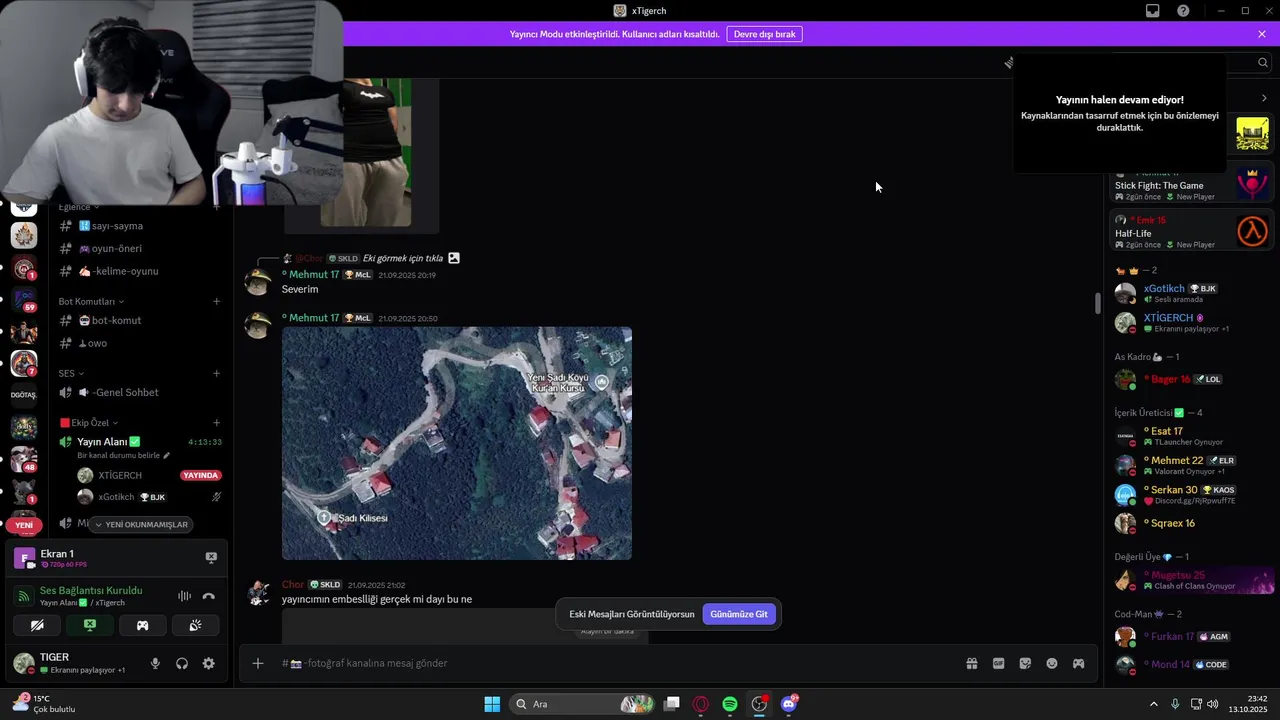1280x720 pixels.
Task: Open Sqraex 16 member entry
Action: click(x=1190, y=523)
